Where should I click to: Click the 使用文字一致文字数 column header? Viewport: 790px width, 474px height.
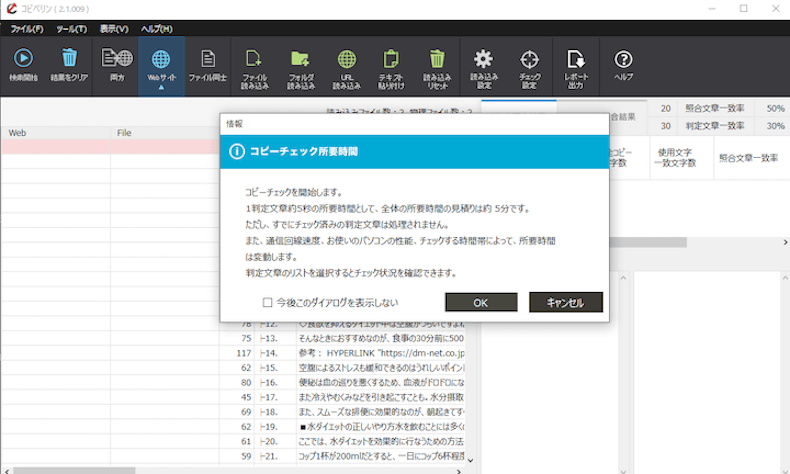(x=681, y=158)
